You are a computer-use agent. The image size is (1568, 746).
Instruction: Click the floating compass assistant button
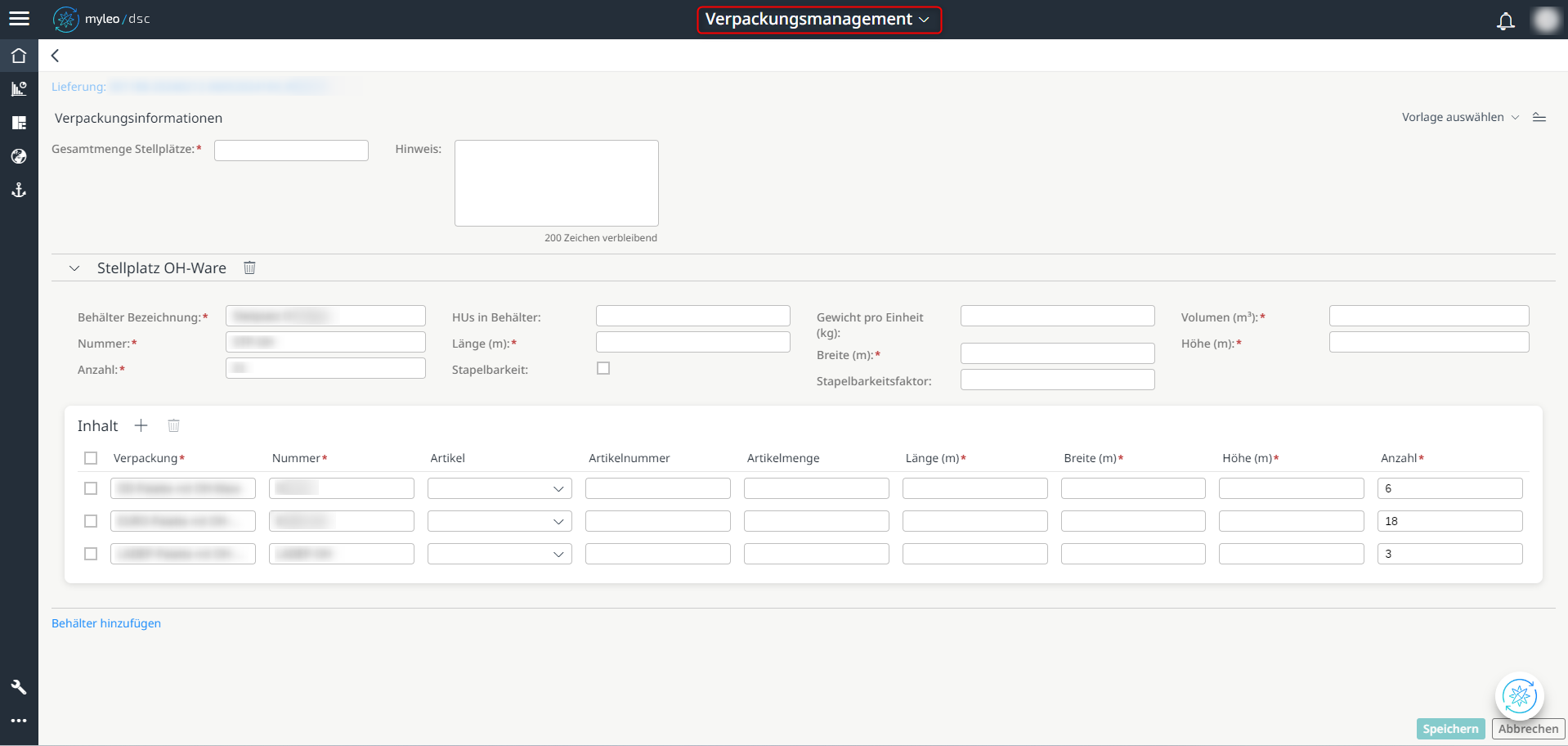[1518, 696]
